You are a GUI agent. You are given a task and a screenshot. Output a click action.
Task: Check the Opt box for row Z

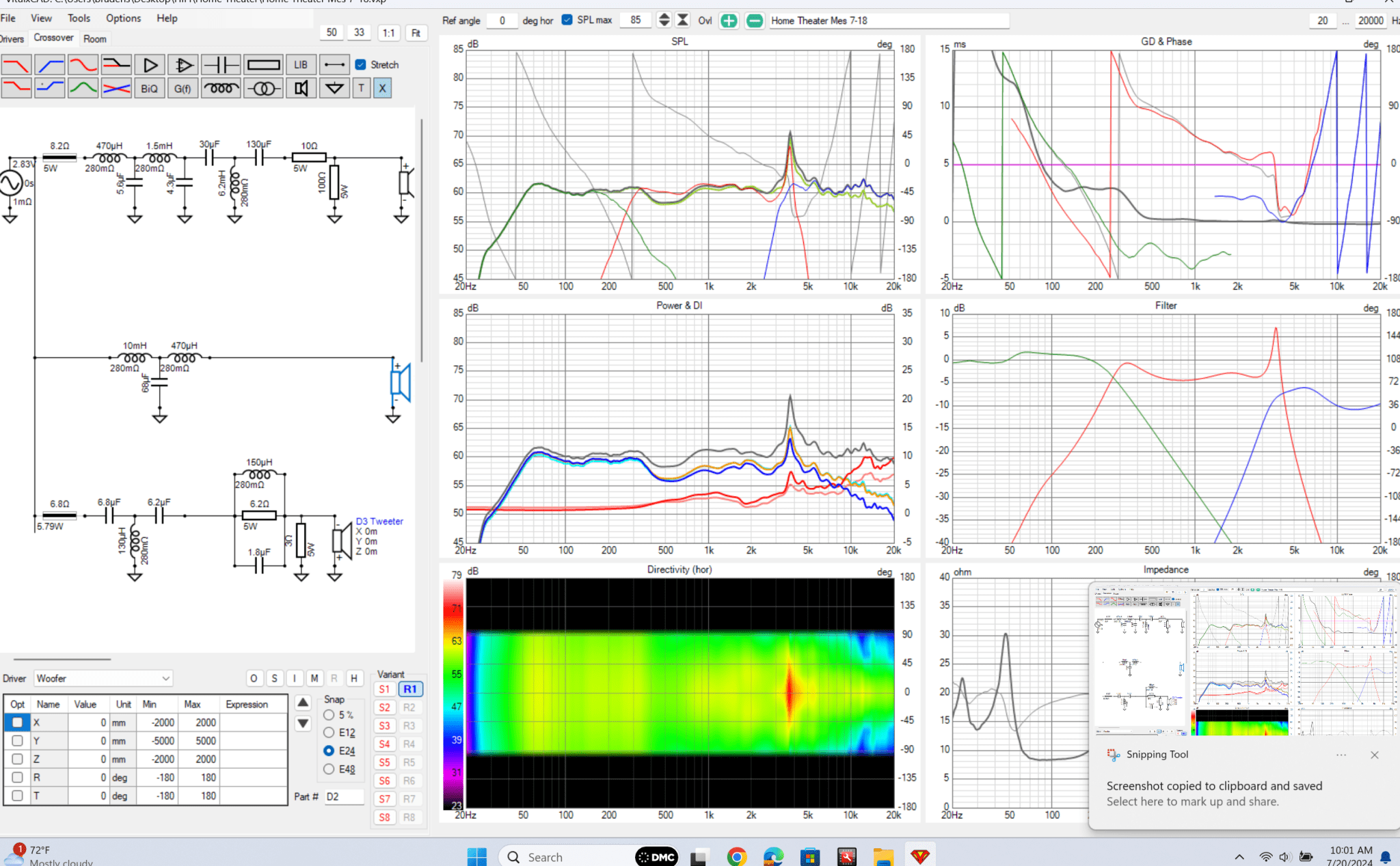pyautogui.click(x=18, y=759)
